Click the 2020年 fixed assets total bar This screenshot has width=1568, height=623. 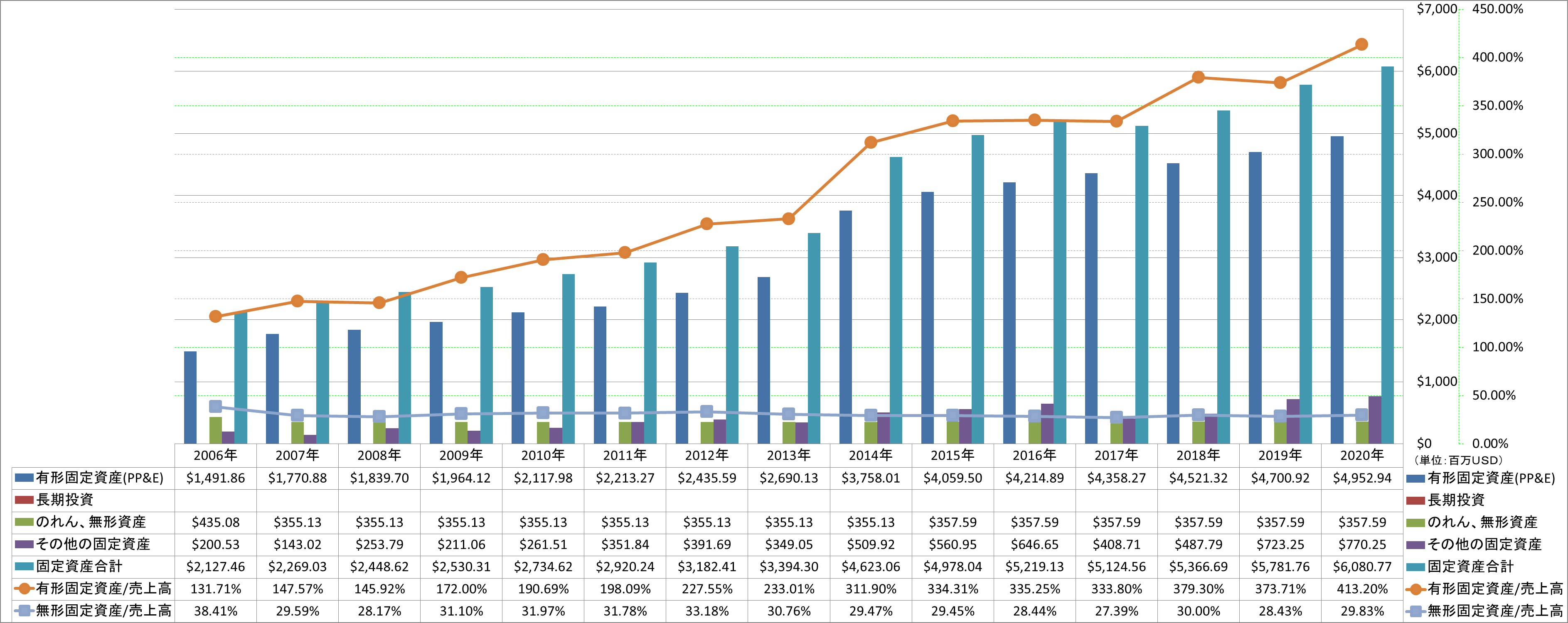pyautogui.click(x=1387, y=255)
